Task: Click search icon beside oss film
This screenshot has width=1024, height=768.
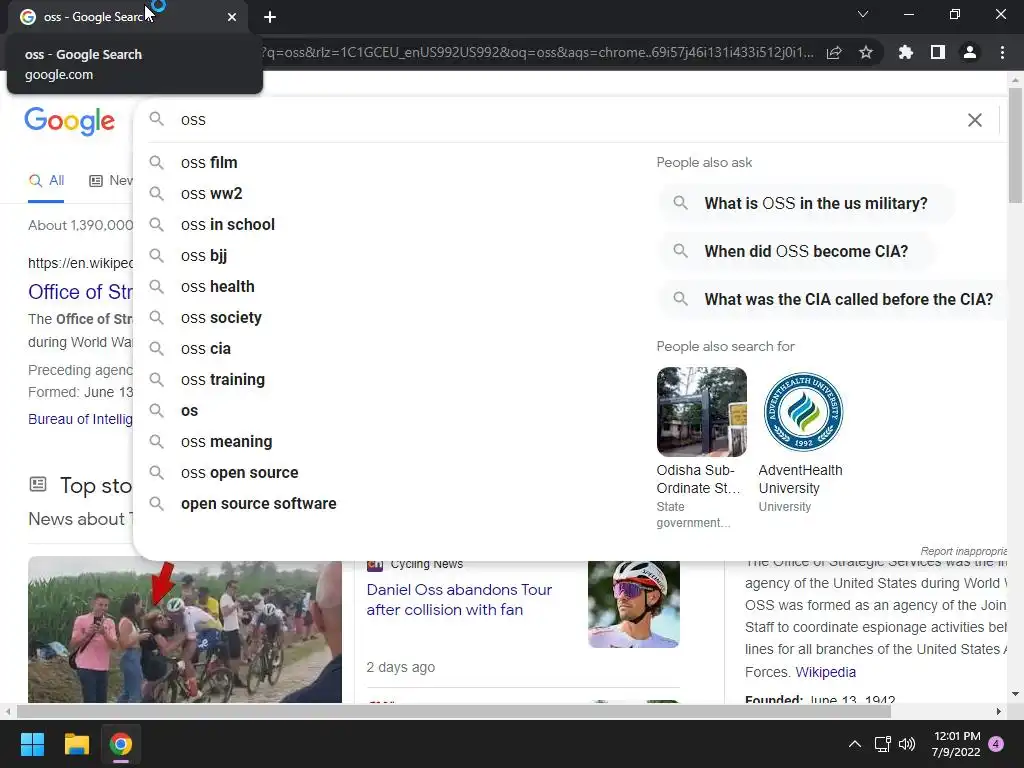Action: [x=156, y=162]
